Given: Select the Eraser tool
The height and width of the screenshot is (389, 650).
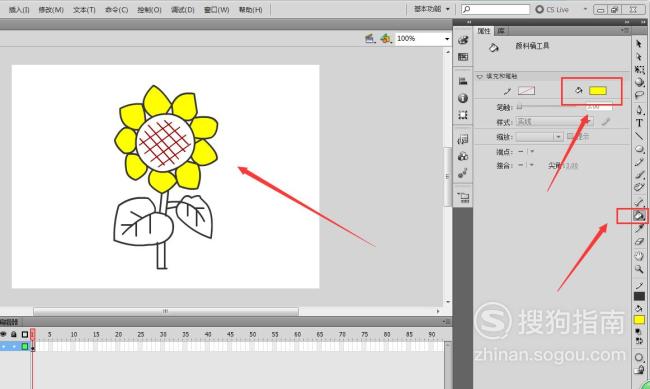Looking at the screenshot, I should (639, 241).
